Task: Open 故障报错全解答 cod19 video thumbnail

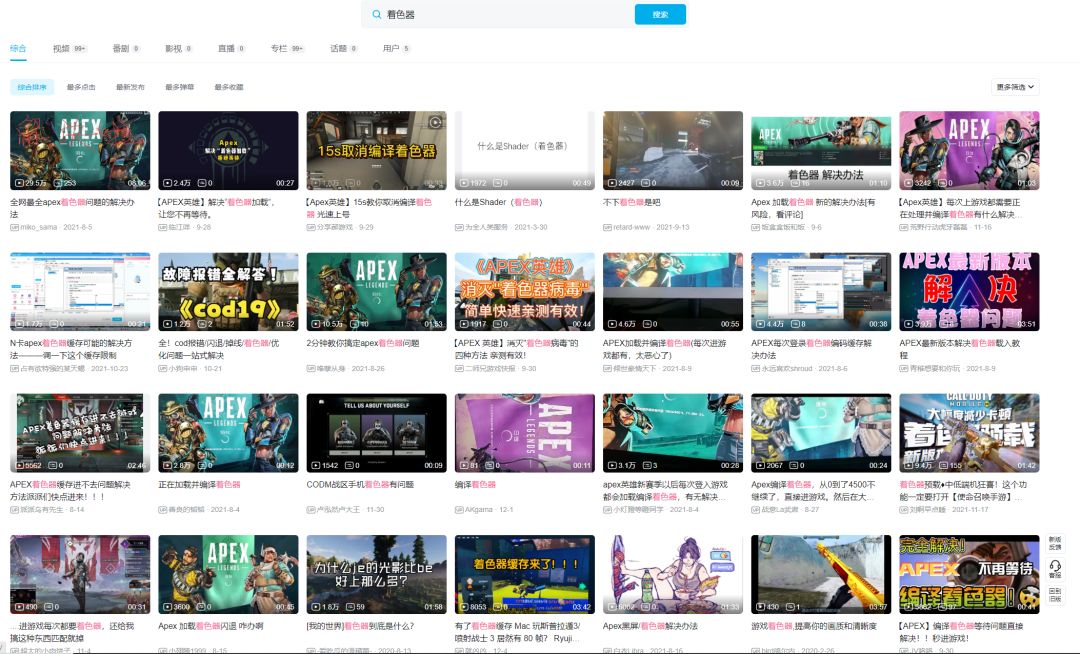Action: 228,291
